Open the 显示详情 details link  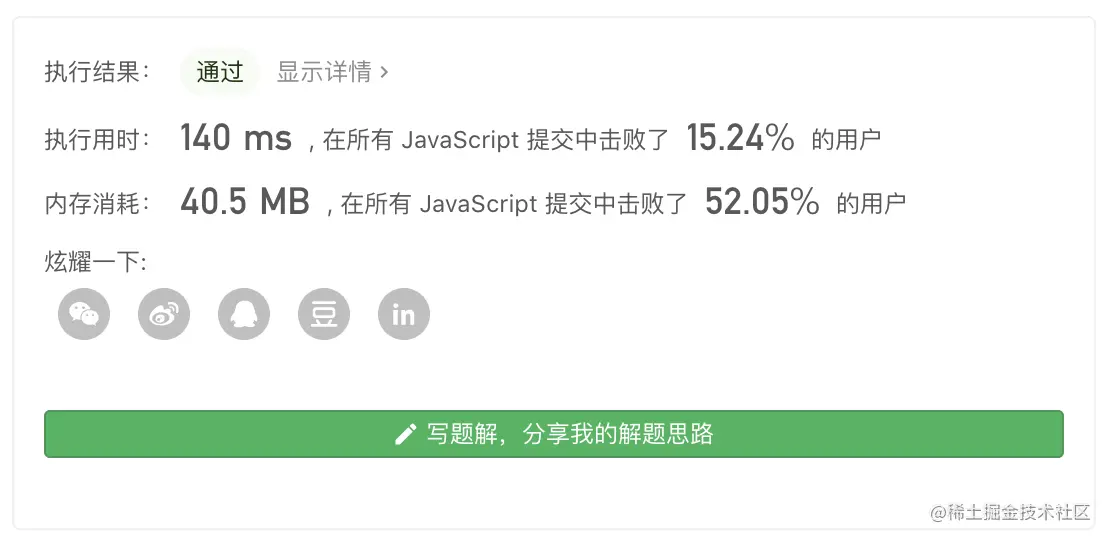click(324, 72)
